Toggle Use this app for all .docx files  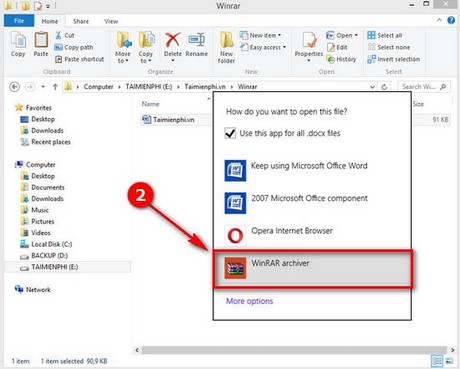pyautogui.click(x=230, y=133)
